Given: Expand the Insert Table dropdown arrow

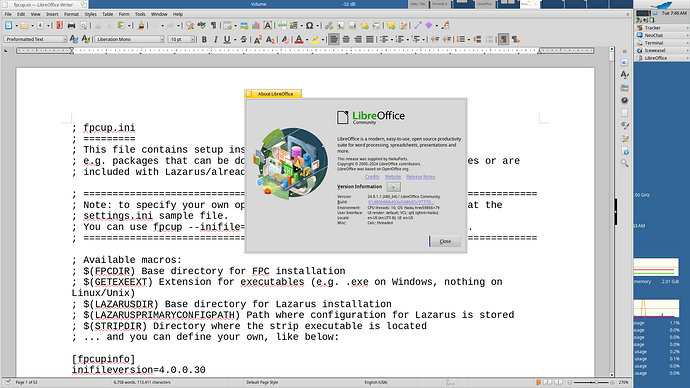Looking at the screenshot, I should click(x=235, y=26).
